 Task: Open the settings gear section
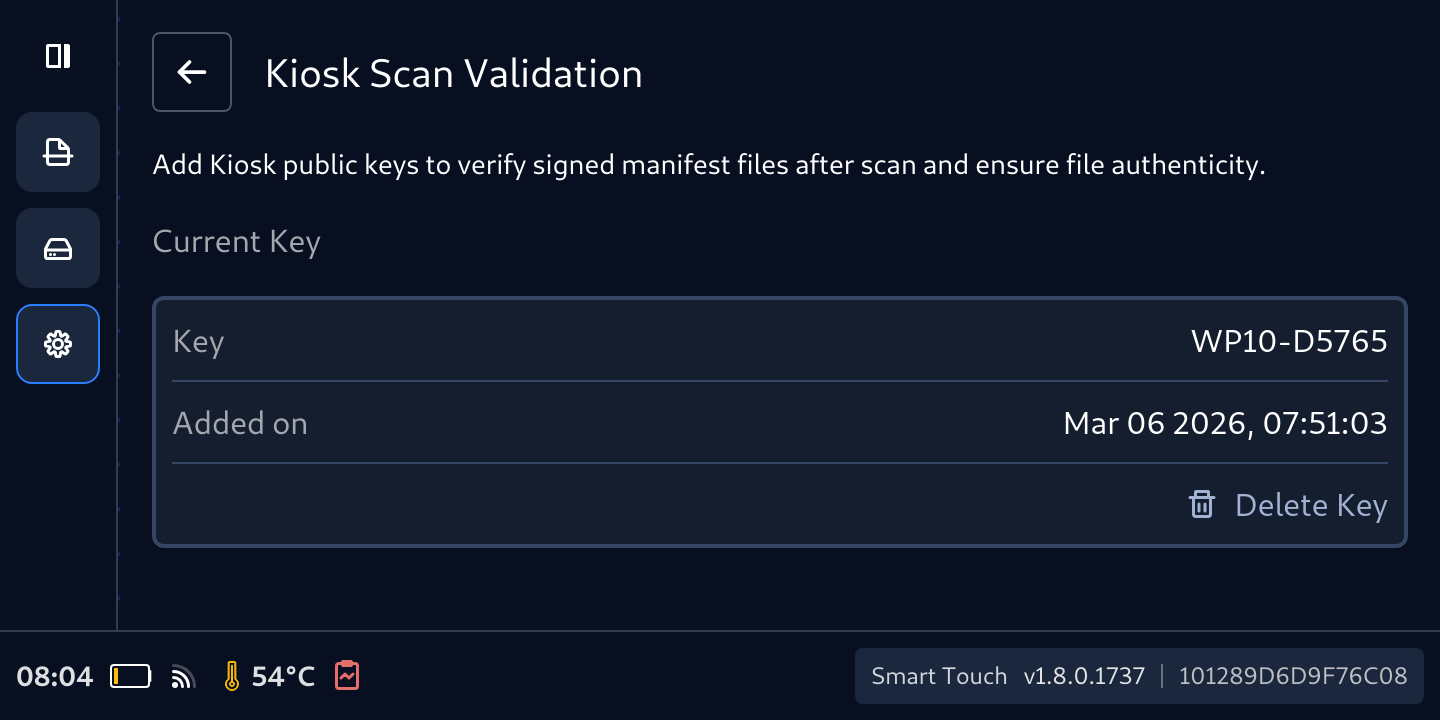(58, 344)
